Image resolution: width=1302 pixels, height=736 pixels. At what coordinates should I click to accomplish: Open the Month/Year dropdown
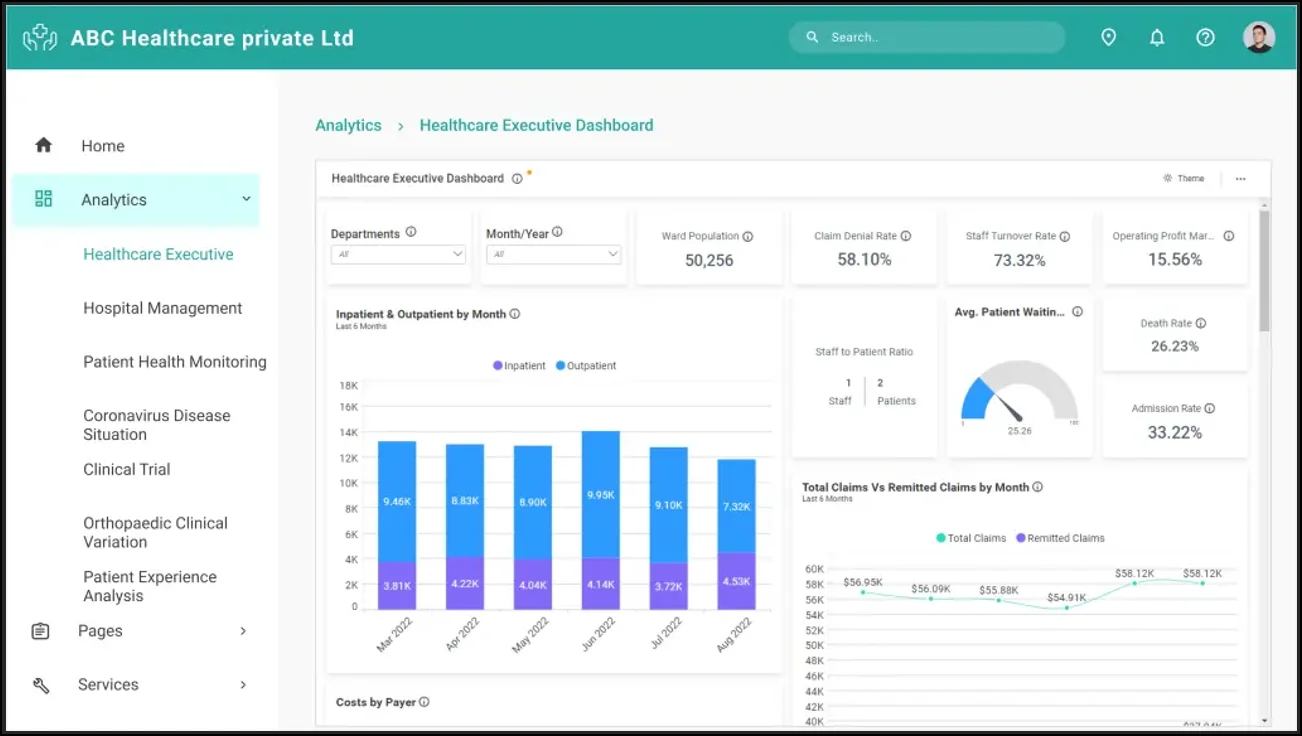tap(553, 254)
